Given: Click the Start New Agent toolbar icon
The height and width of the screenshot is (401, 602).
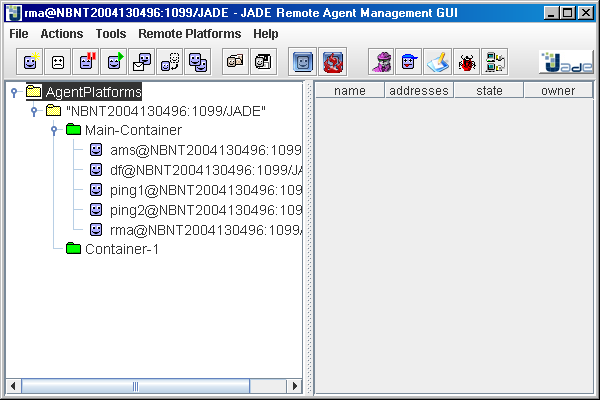Looking at the screenshot, I should coord(30,62).
